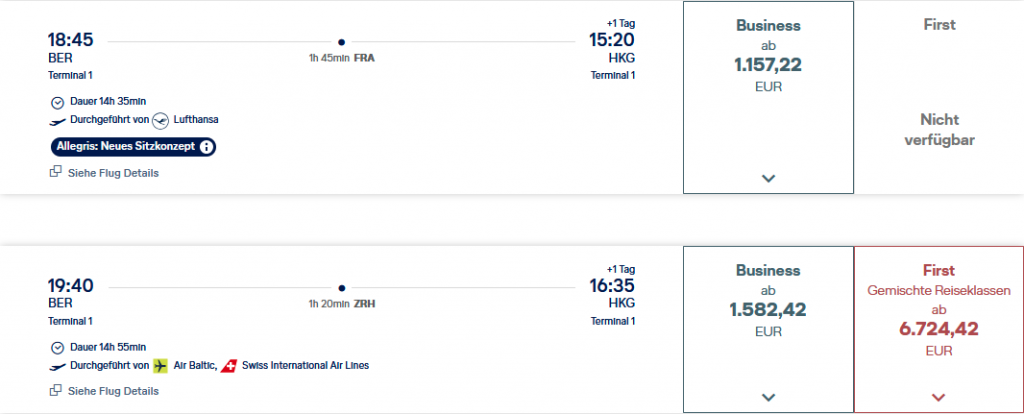Click the Air Baltic airline logo

click(x=161, y=365)
